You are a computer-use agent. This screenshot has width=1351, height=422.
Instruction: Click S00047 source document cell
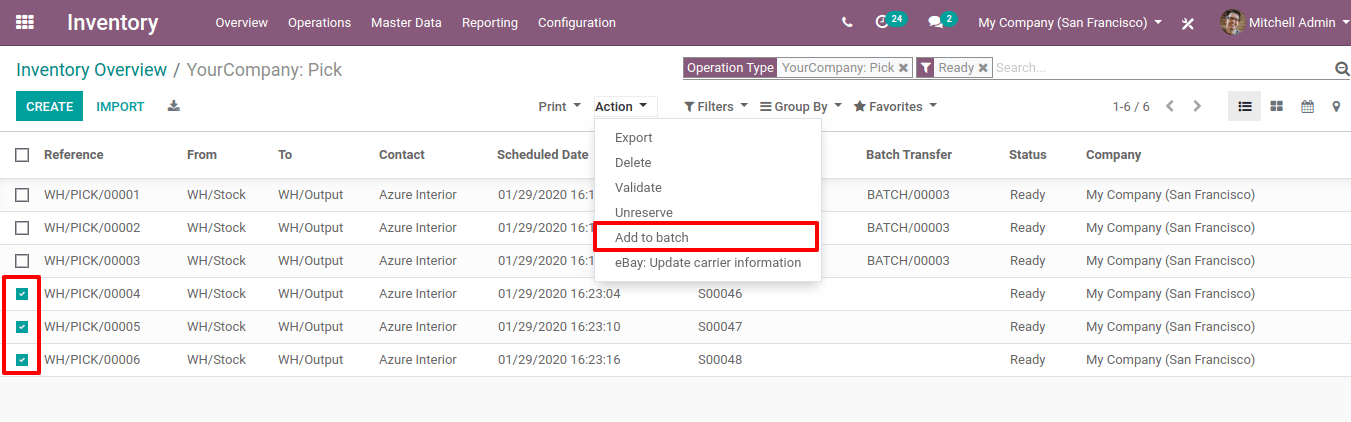[720, 327]
